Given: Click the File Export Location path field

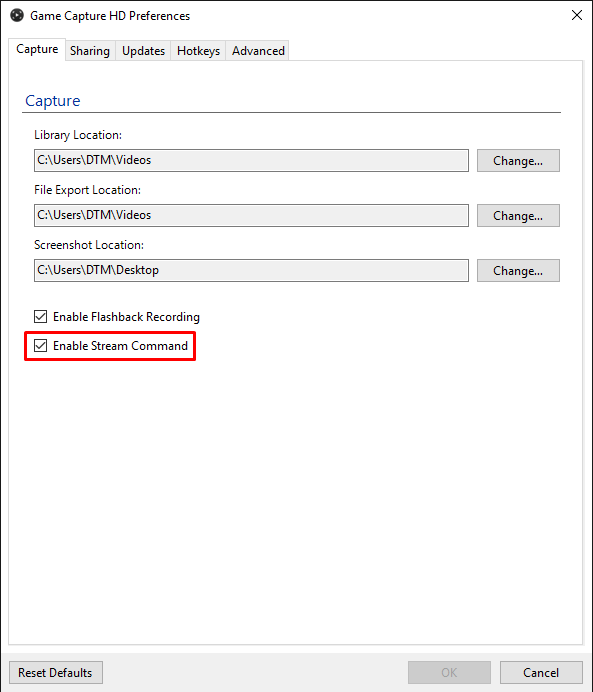Looking at the screenshot, I should (x=251, y=215).
